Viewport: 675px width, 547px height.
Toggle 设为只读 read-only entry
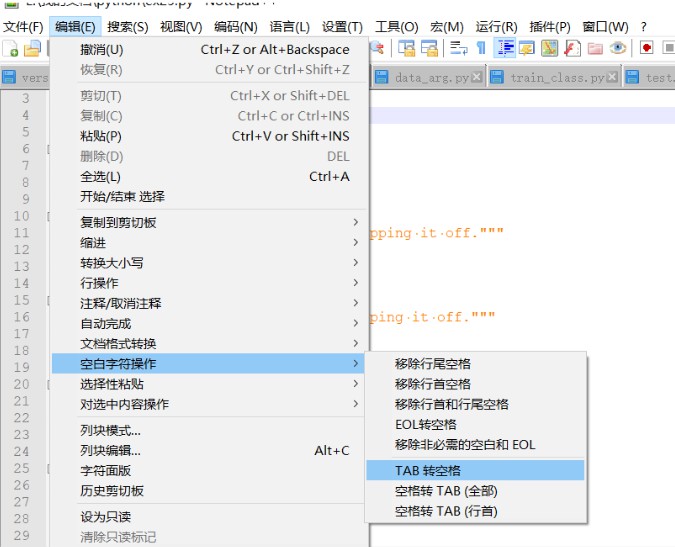[210, 516]
